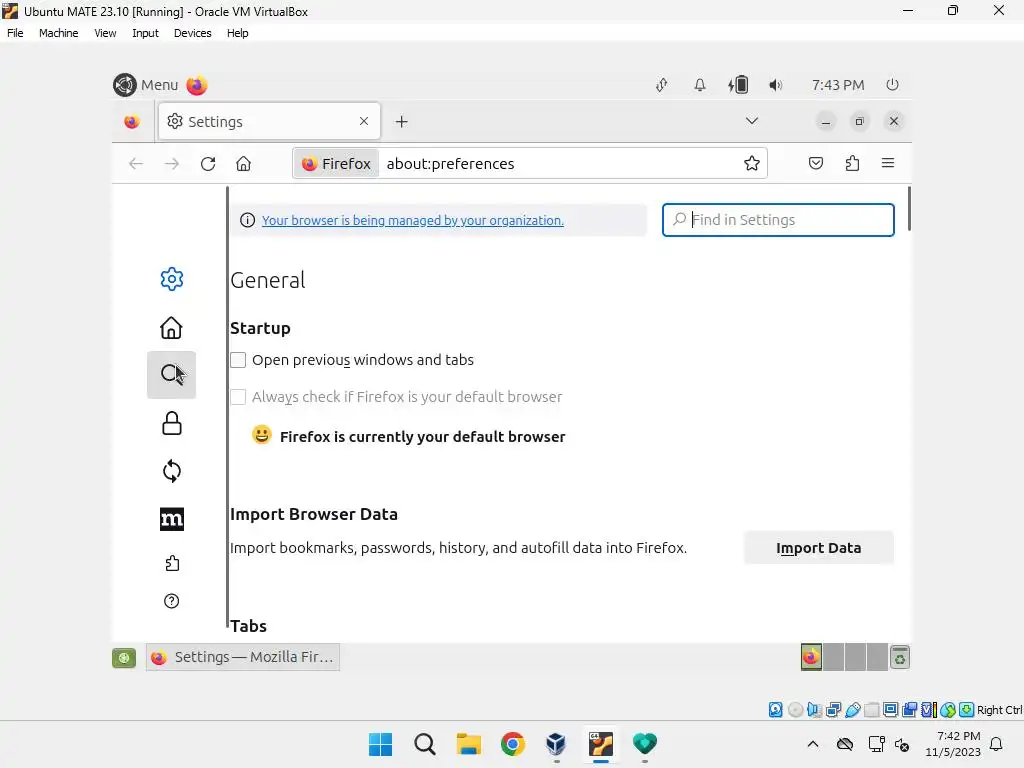Click the settings page vertical scrollbar
1024x768 pixels.
[908, 209]
